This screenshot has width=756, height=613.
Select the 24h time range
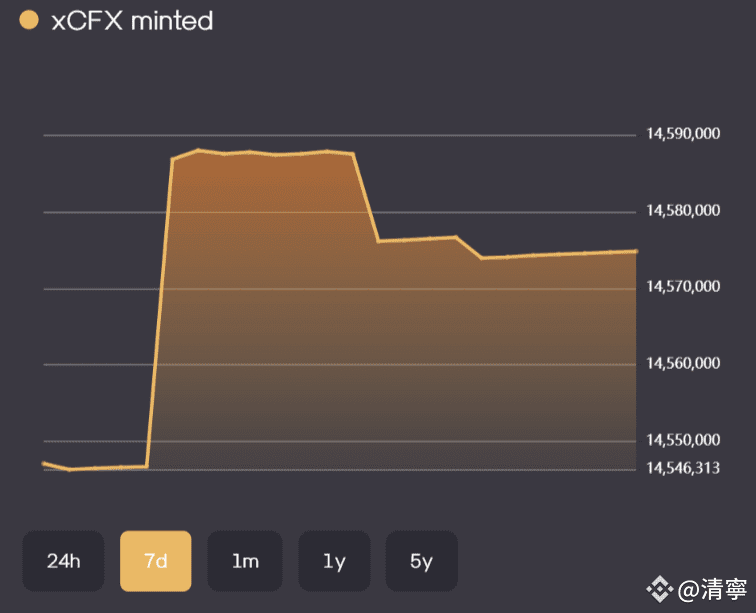(63, 561)
